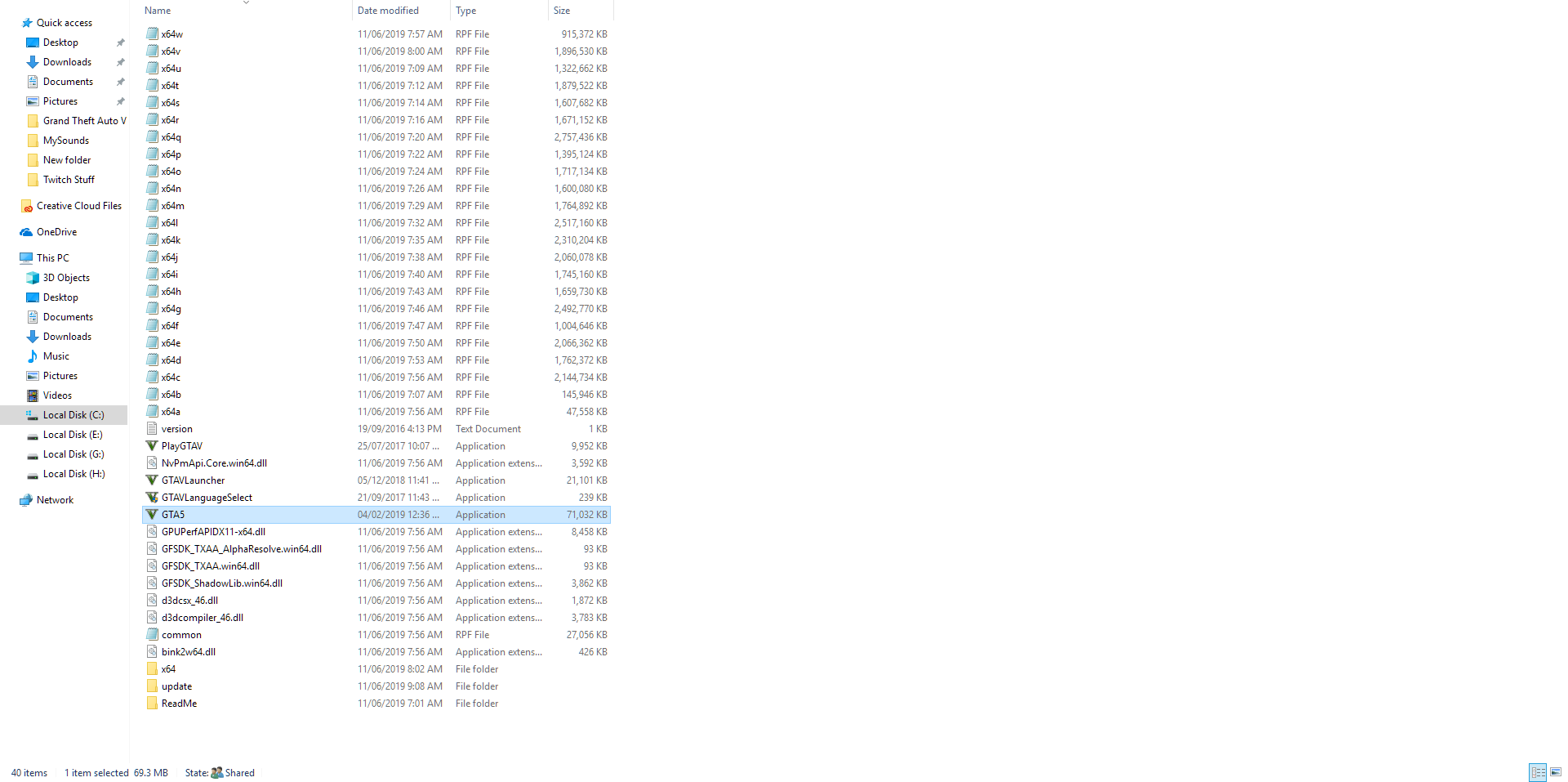Click the update folder icon
The image size is (1568, 782).
(152, 686)
